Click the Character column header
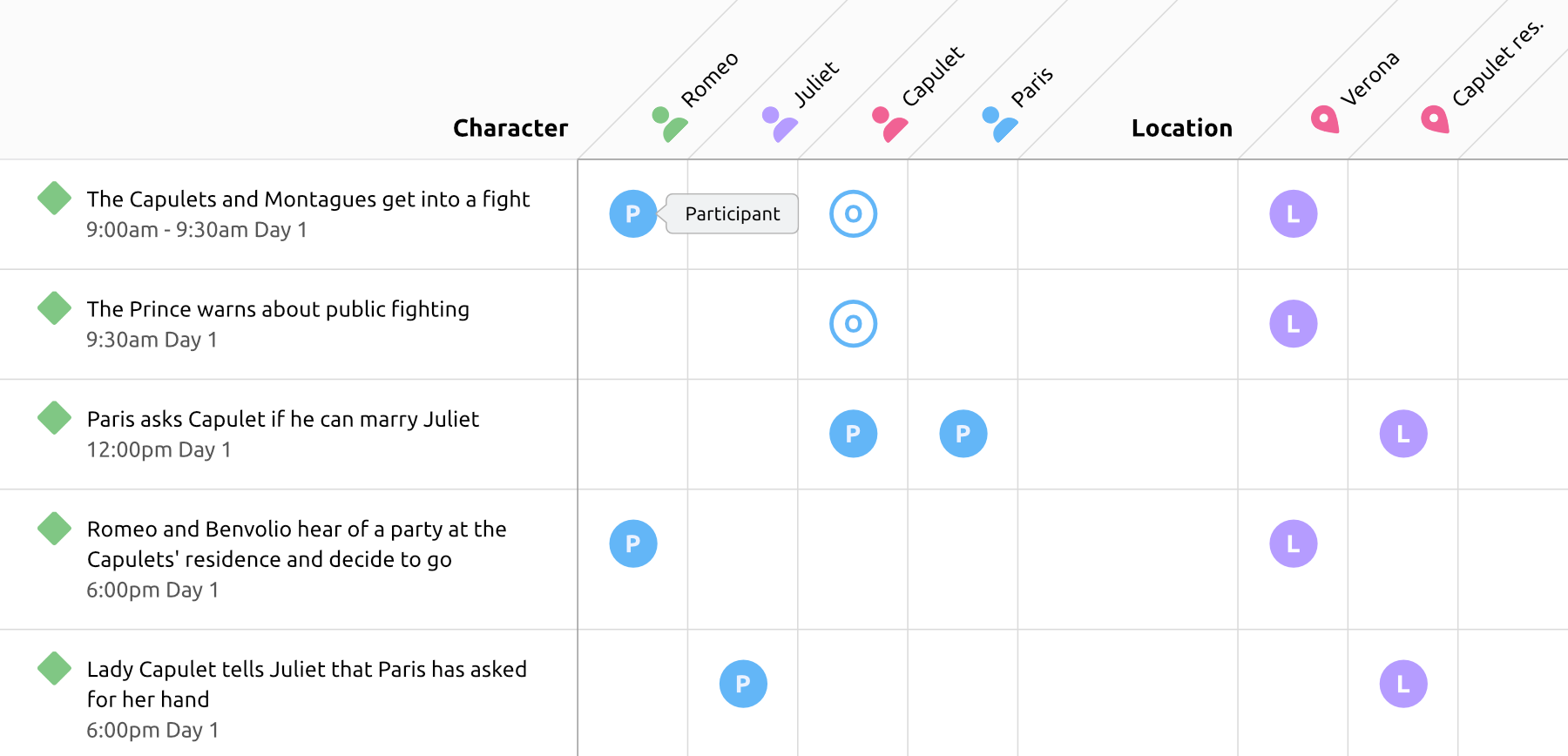The width and height of the screenshot is (1568, 756). (510, 128)
